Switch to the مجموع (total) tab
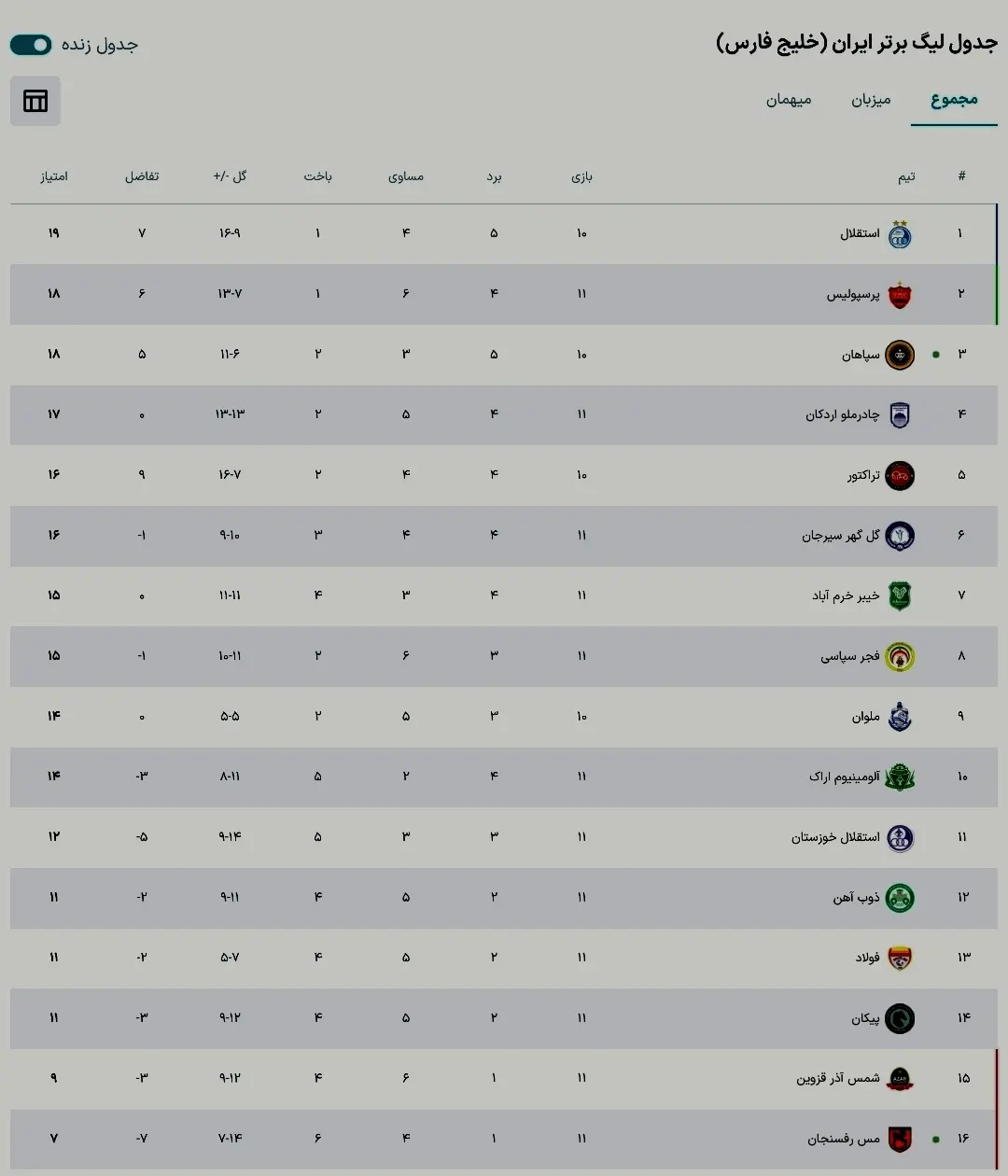The width and height of the screenshot is (1008, 1176). (x=954, y=100)
